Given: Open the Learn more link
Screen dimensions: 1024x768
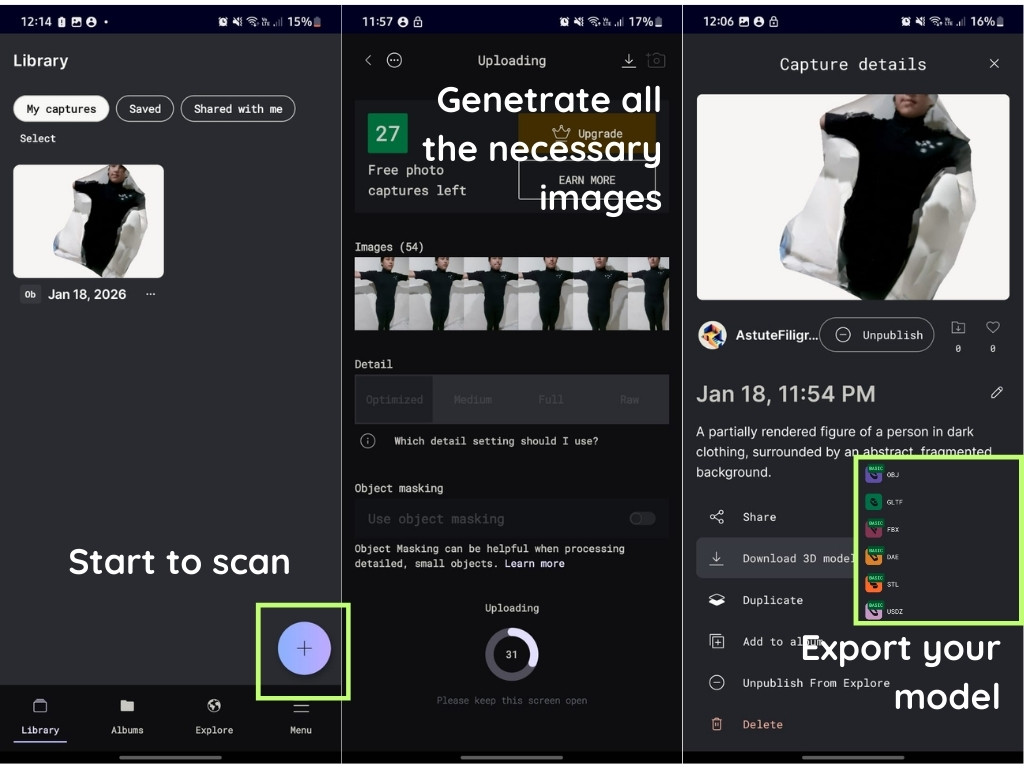Looking at the screenshot, I should pos(534,564).
